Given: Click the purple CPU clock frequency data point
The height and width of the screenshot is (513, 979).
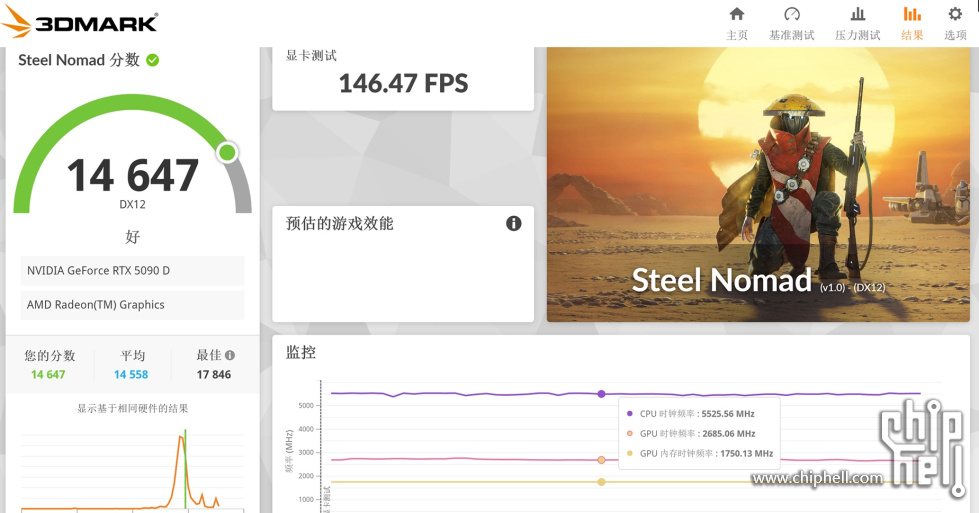Looking at the screenshot, I should point(601,394).
